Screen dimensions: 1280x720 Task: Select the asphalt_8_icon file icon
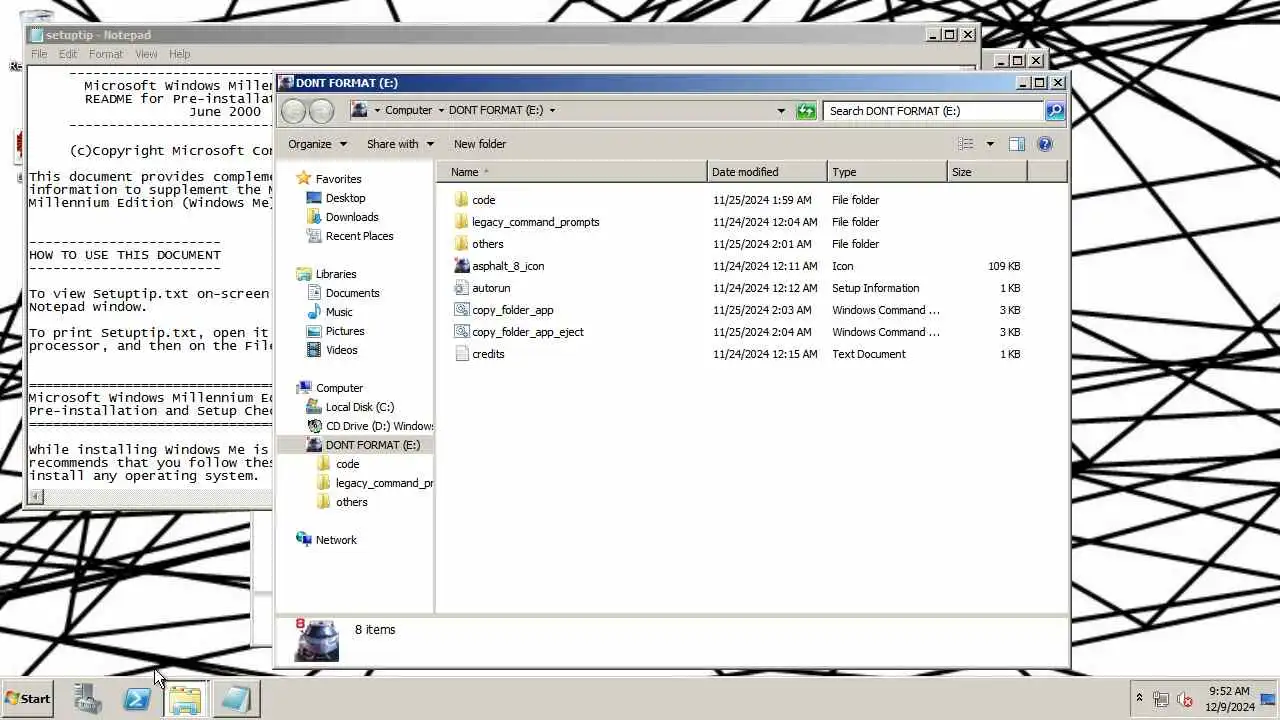(x=461, y=266)
